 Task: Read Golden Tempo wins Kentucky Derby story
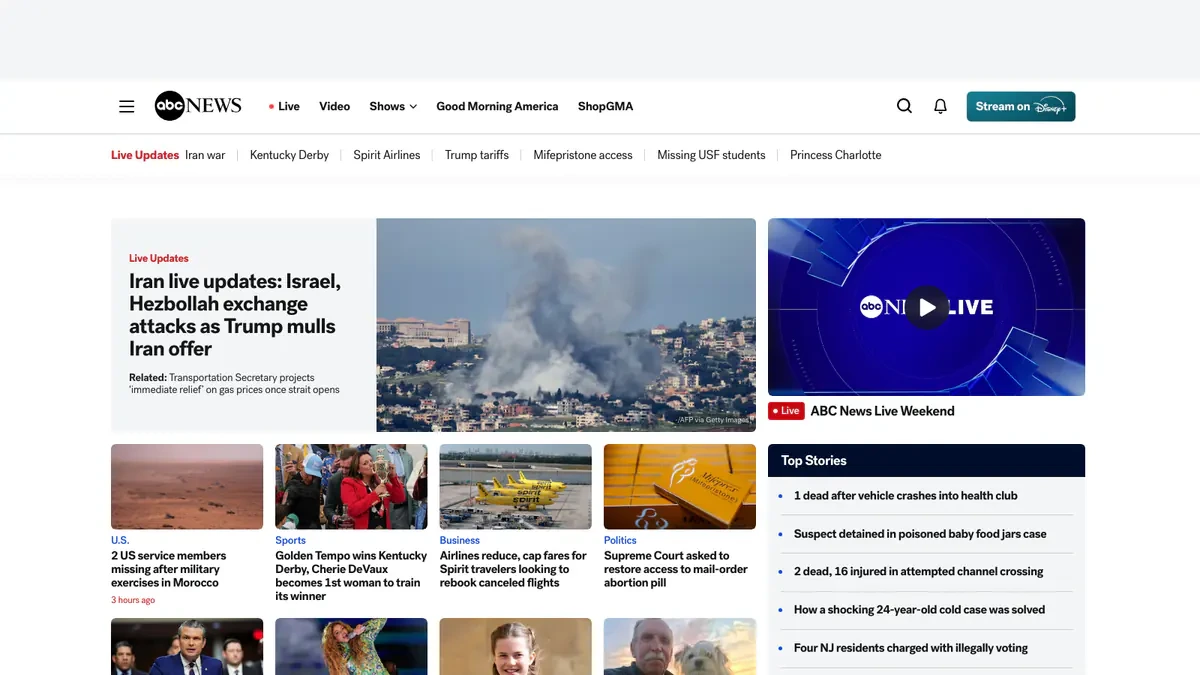(x=351, y=576)
